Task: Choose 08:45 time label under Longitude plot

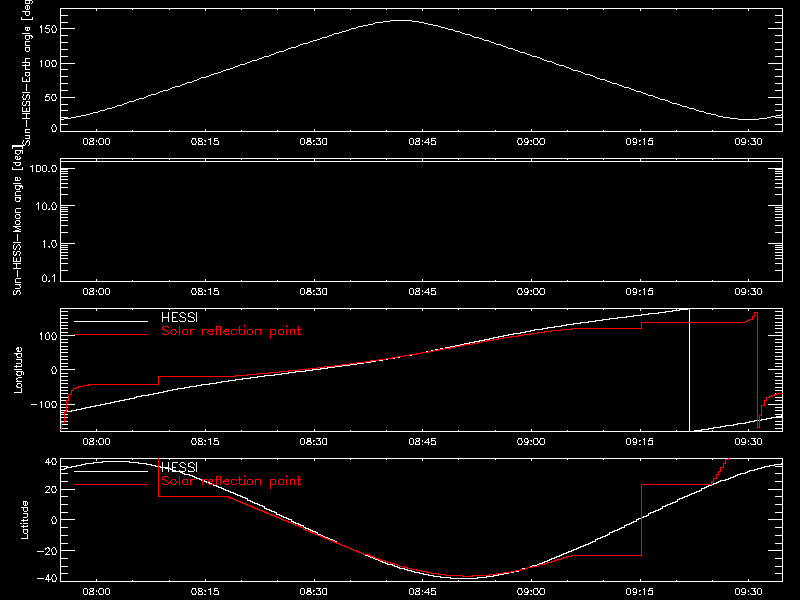Action: (x=422, y=441)
